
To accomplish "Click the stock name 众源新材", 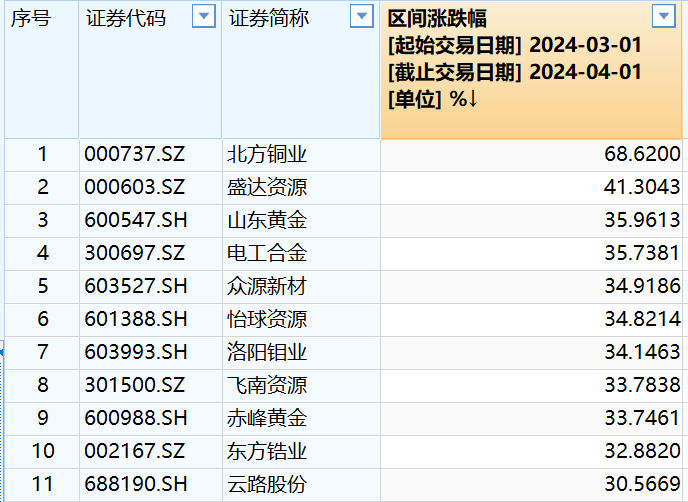I will click(267, 286).
